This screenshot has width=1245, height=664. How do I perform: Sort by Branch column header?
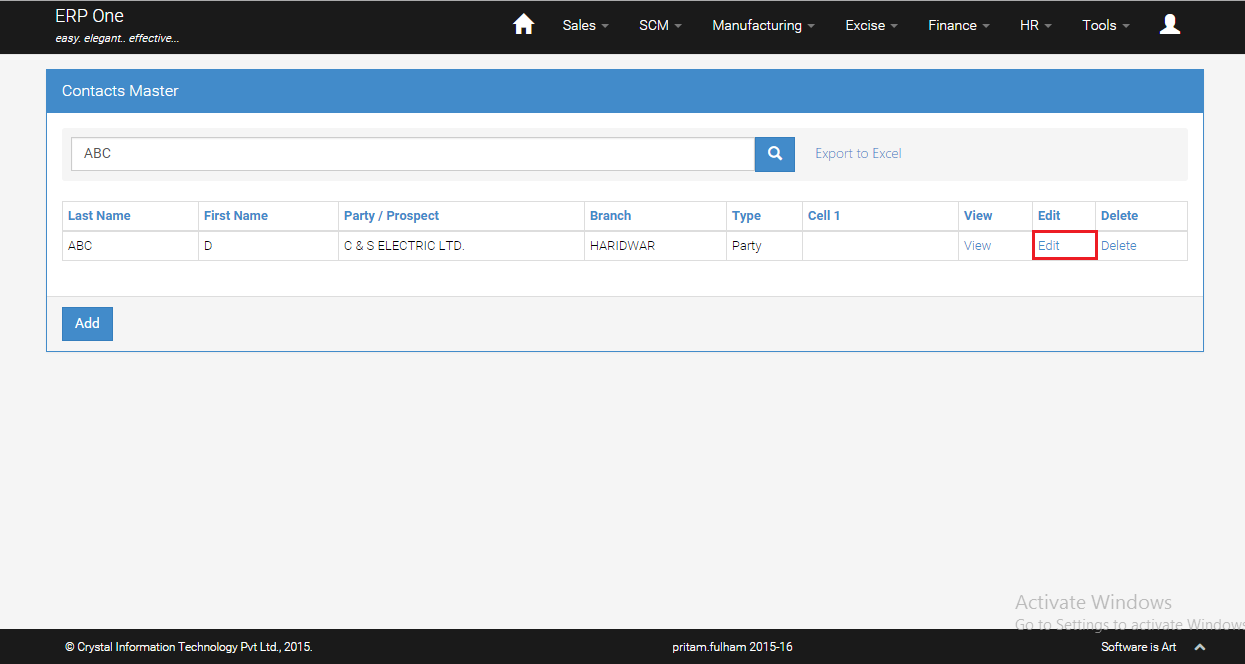tap(610, 216)
